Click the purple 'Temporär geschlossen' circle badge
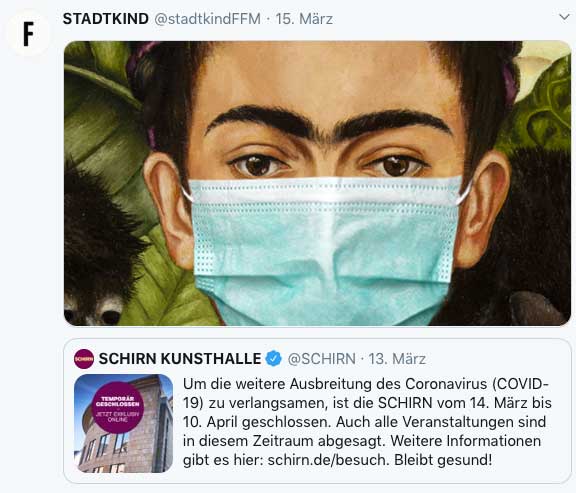This screenshot has width=576, height=493. click(118, 408)
